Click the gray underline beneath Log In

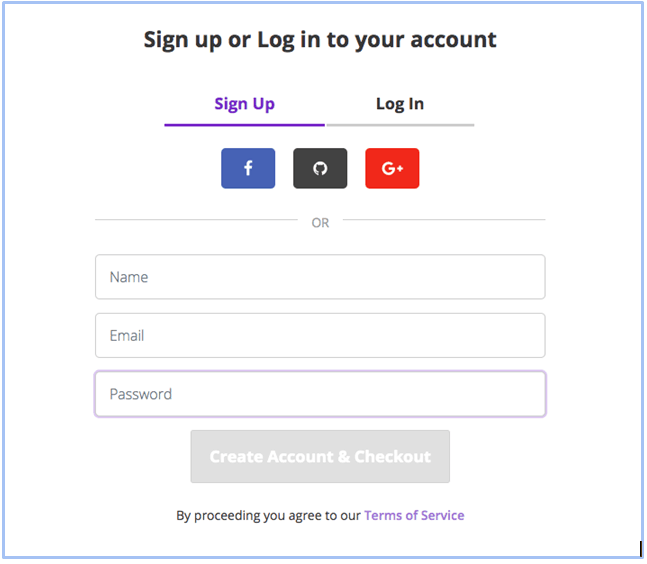[x=400, y=125]
